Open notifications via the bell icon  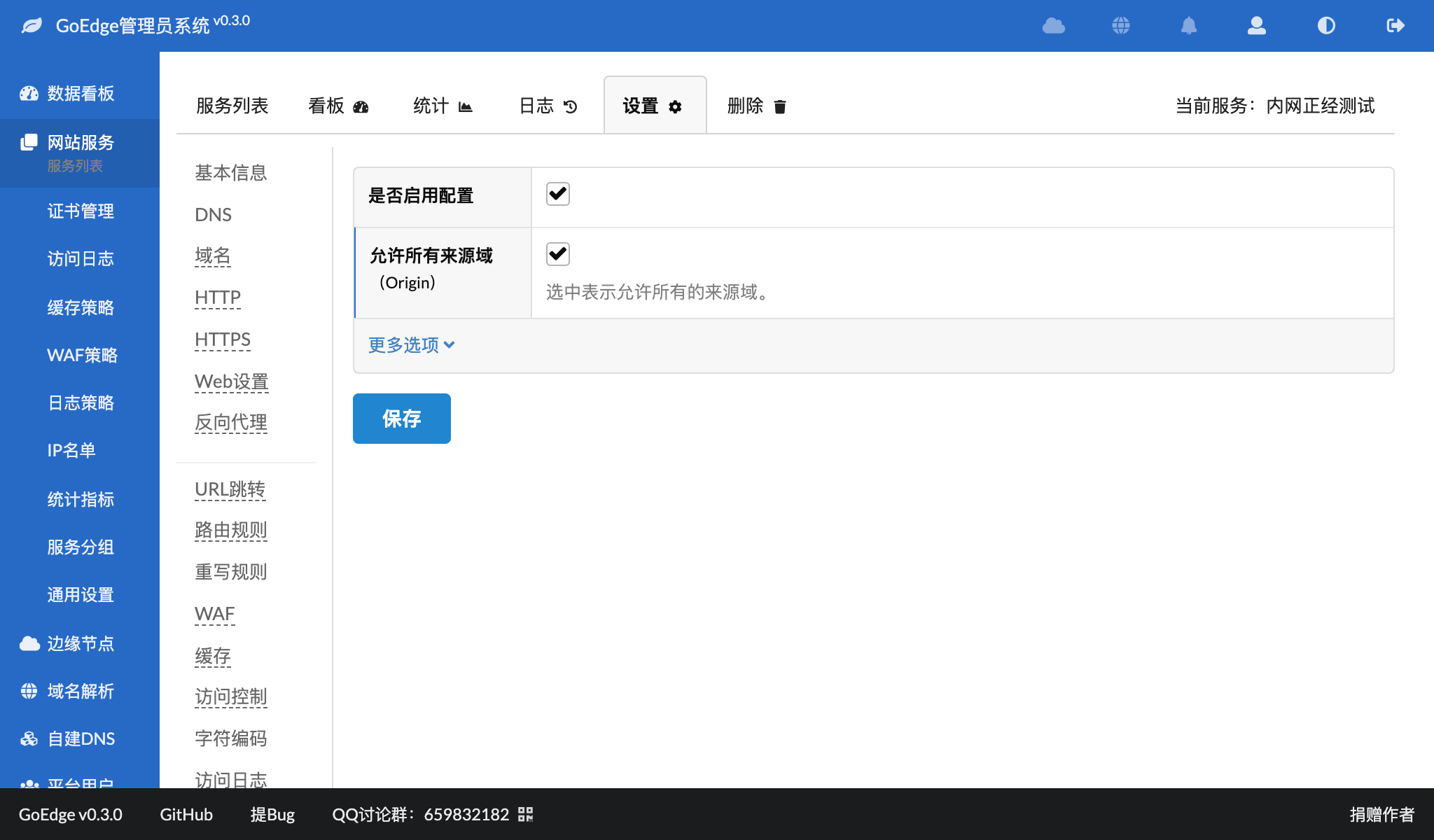1189,26
